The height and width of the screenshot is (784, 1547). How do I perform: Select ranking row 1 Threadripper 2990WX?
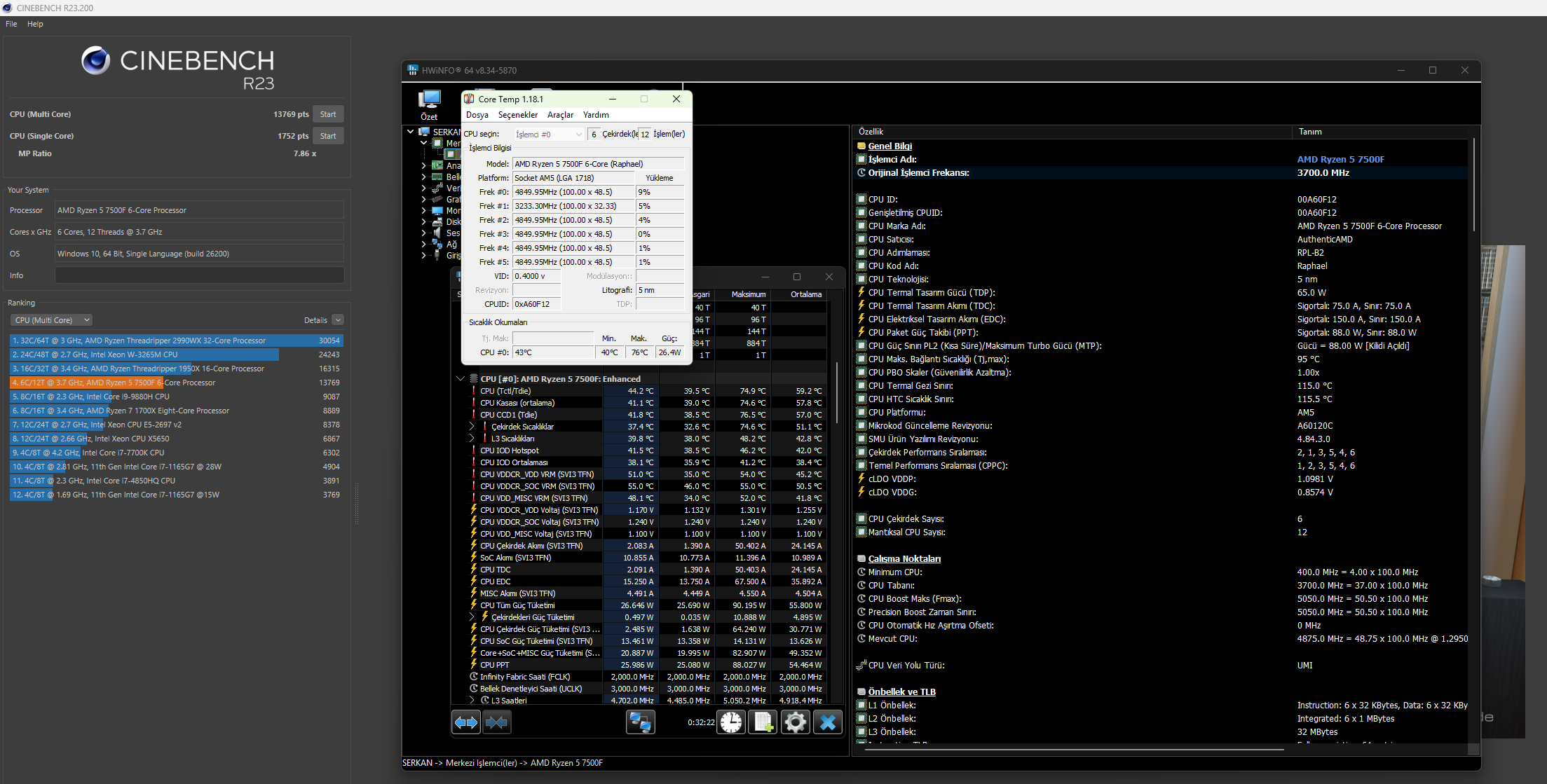(x=177, y=341)
